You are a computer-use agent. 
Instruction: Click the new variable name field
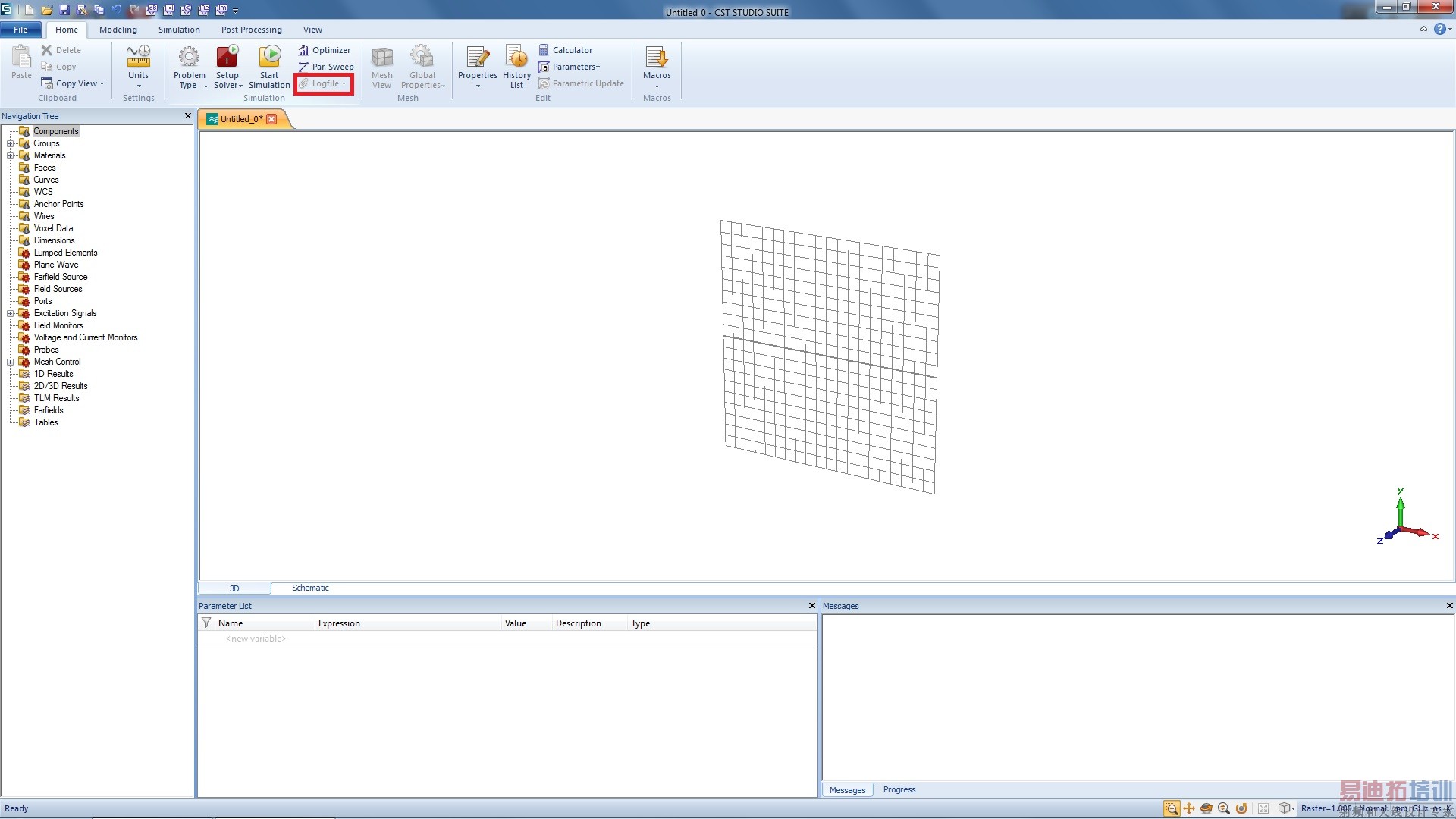coord(256,639)
